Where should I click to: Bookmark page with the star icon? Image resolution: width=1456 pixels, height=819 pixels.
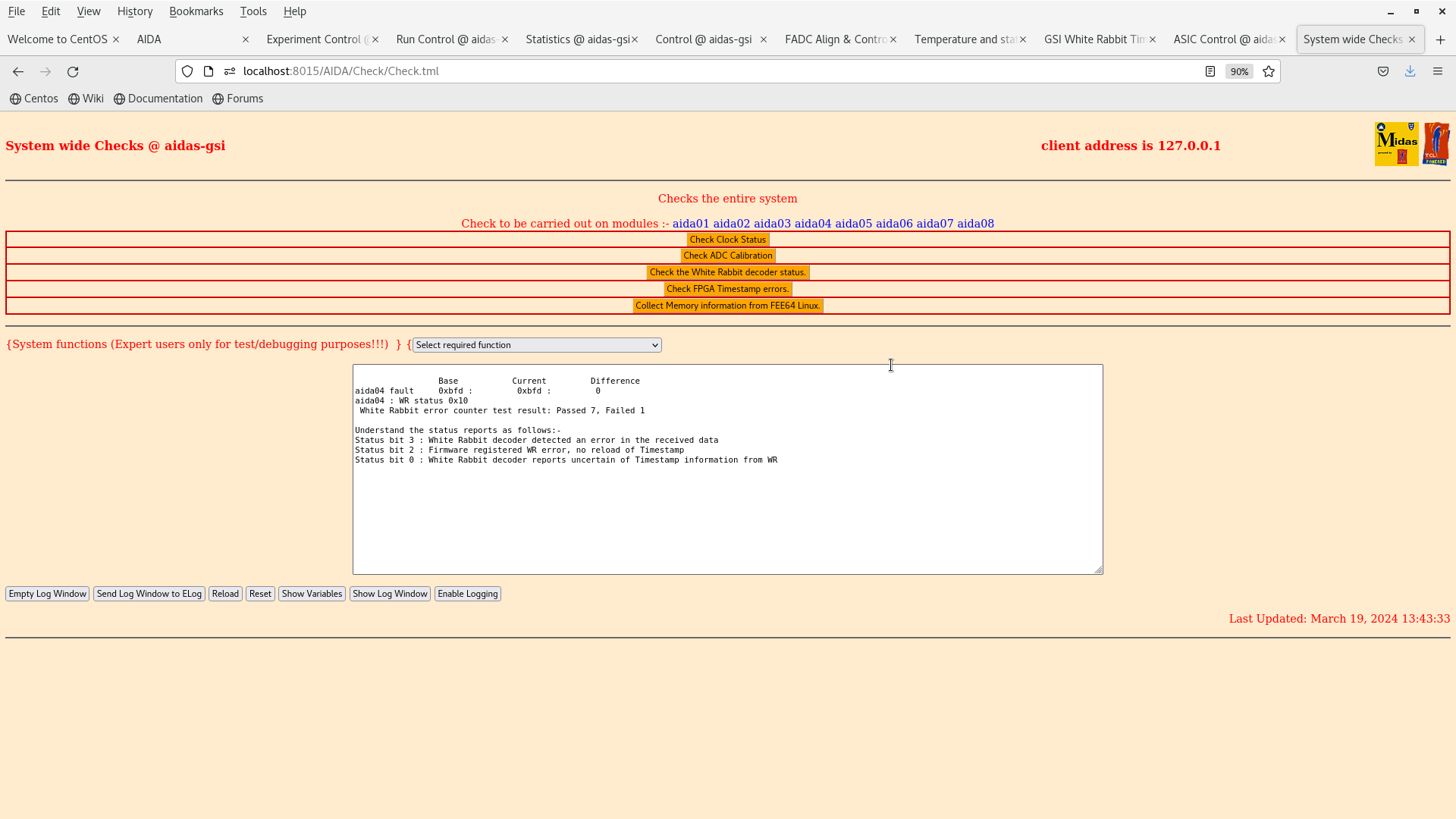click(1269, 71)
